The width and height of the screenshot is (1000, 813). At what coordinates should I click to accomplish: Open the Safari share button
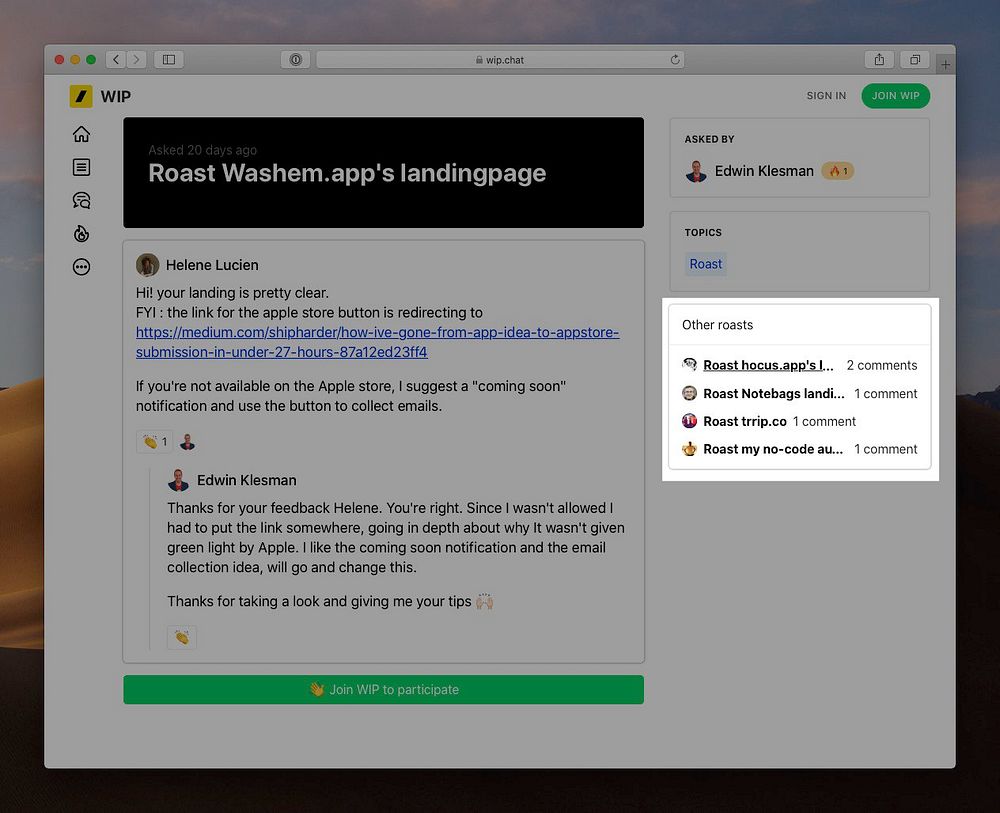(x=879, y=59)
